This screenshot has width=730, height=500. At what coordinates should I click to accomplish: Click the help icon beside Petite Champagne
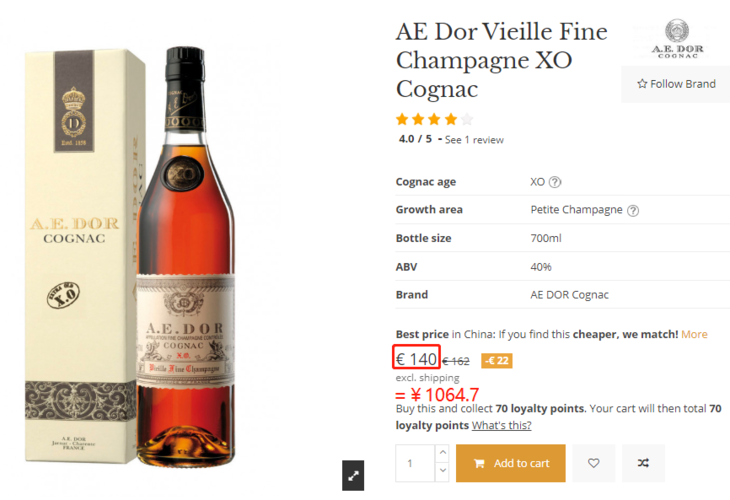click(x=633, y=211)
